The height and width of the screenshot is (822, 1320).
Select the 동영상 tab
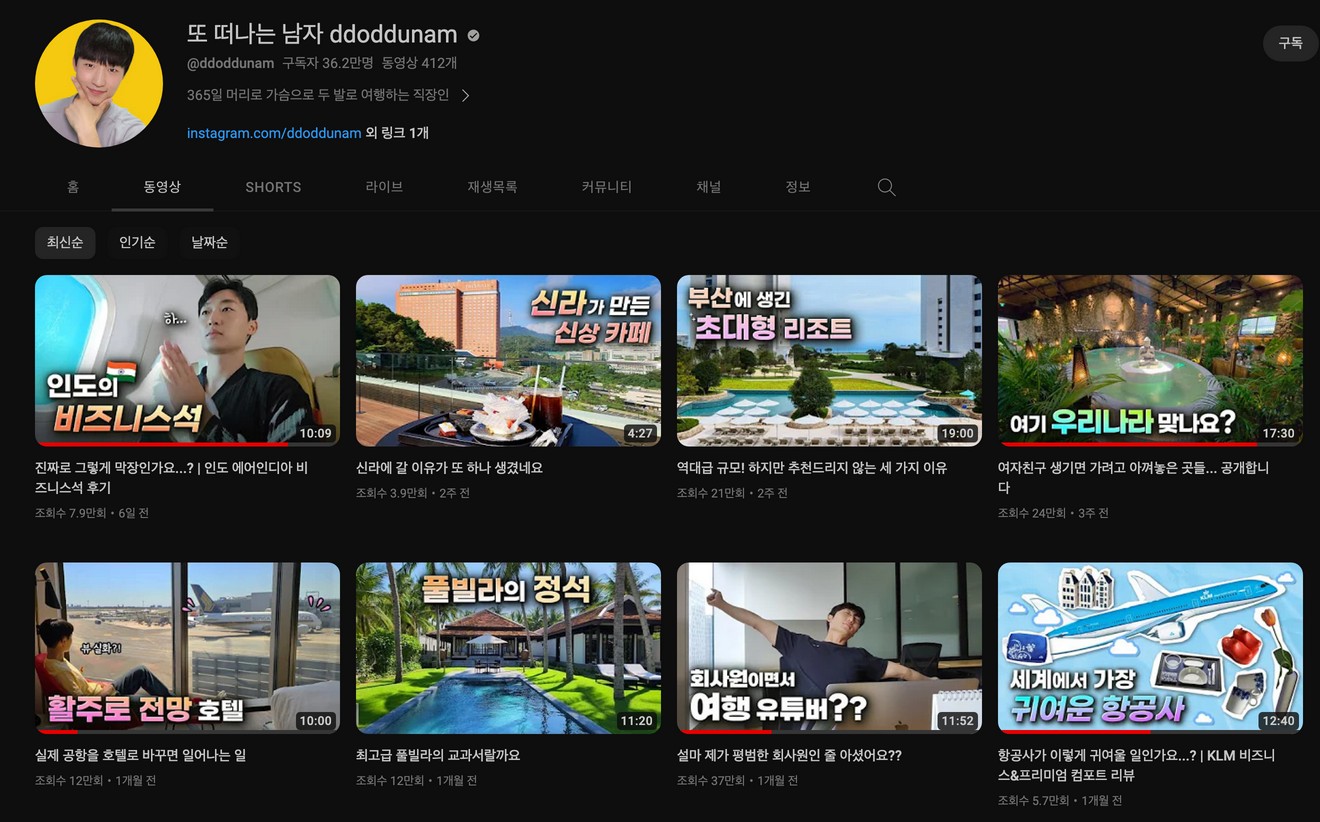click(x=162, y=187)
